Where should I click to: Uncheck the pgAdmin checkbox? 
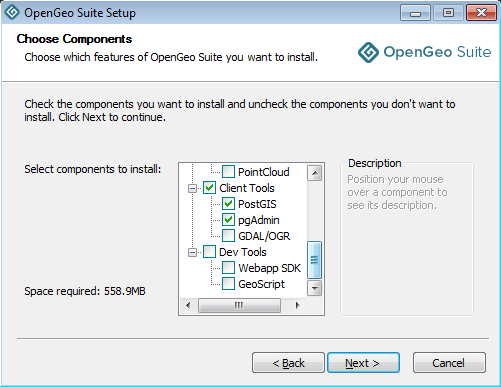tap(228, 220)
